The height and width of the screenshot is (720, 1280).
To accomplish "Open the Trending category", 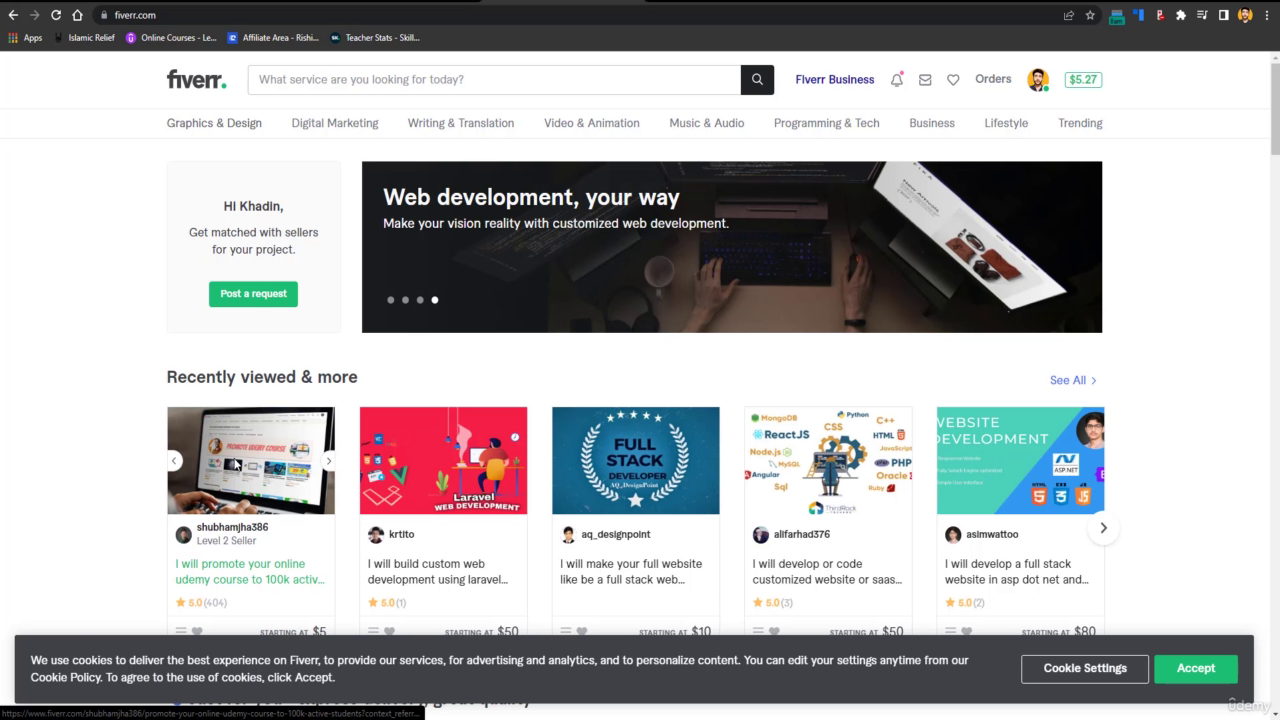I will pos(1080,123).
